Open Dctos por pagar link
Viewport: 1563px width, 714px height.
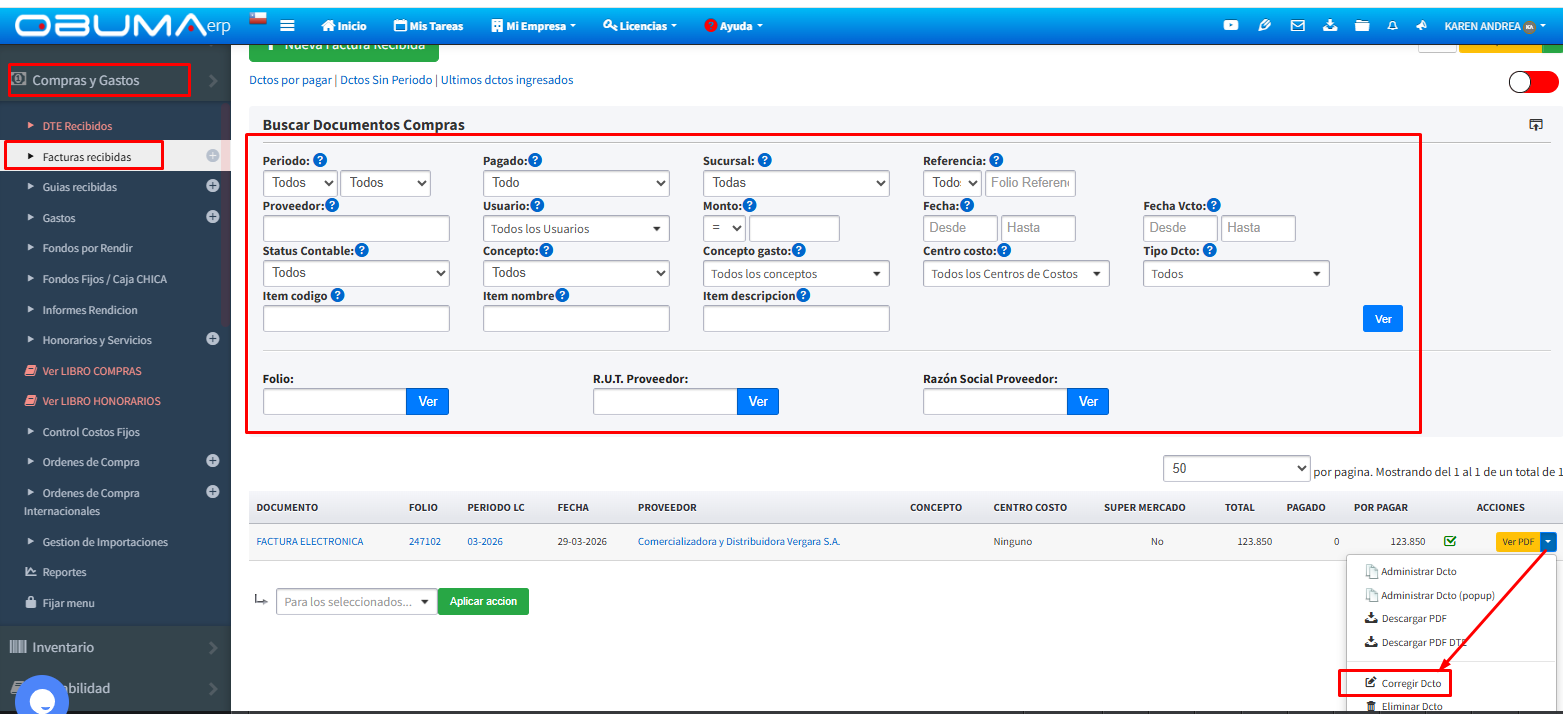(x=290, y=80)
